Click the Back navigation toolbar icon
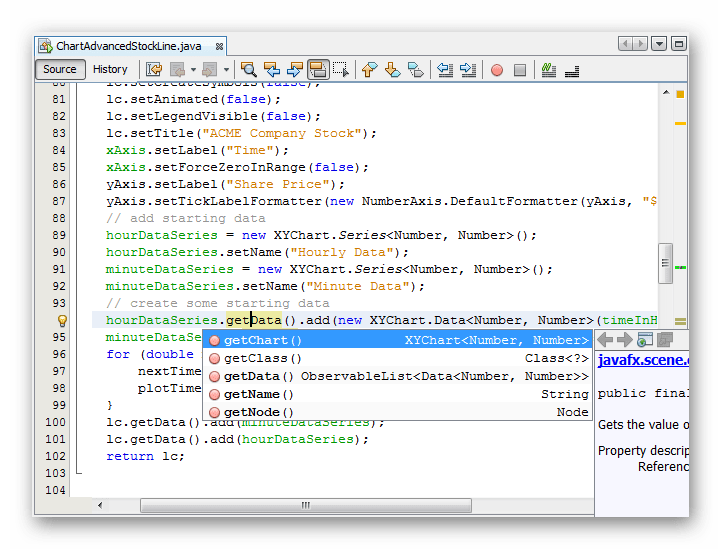Viewport: 721px width, 549px height. 177,70
